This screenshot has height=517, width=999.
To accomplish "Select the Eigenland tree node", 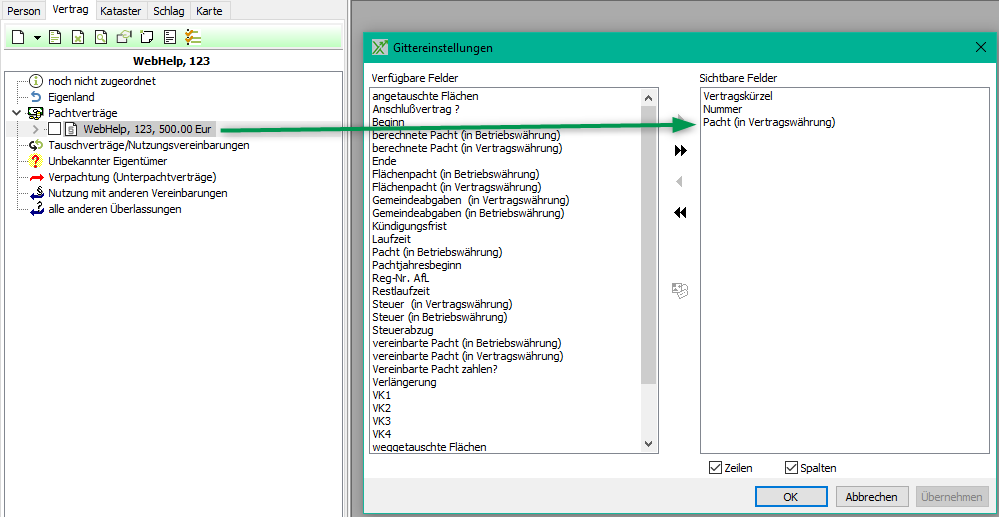I will [x=70, y=97].
